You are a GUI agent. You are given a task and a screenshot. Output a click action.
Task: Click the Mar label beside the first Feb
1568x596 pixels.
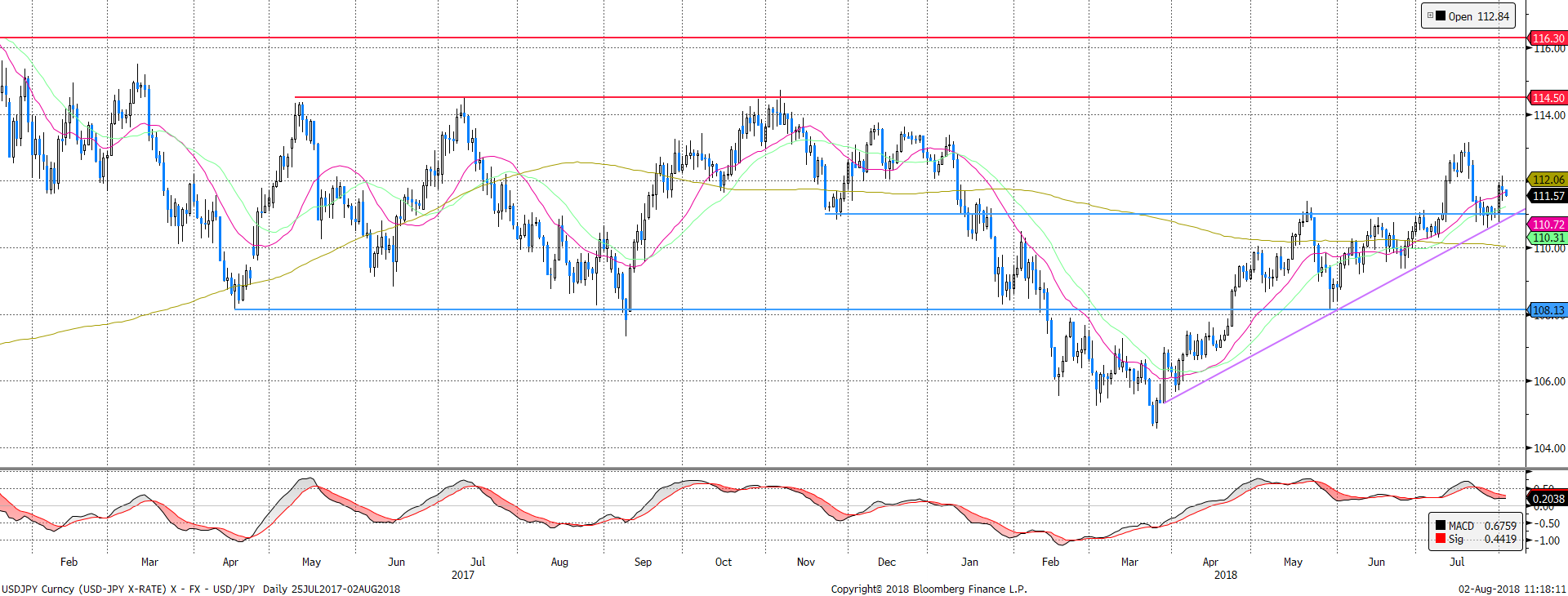tap(149, 562)
